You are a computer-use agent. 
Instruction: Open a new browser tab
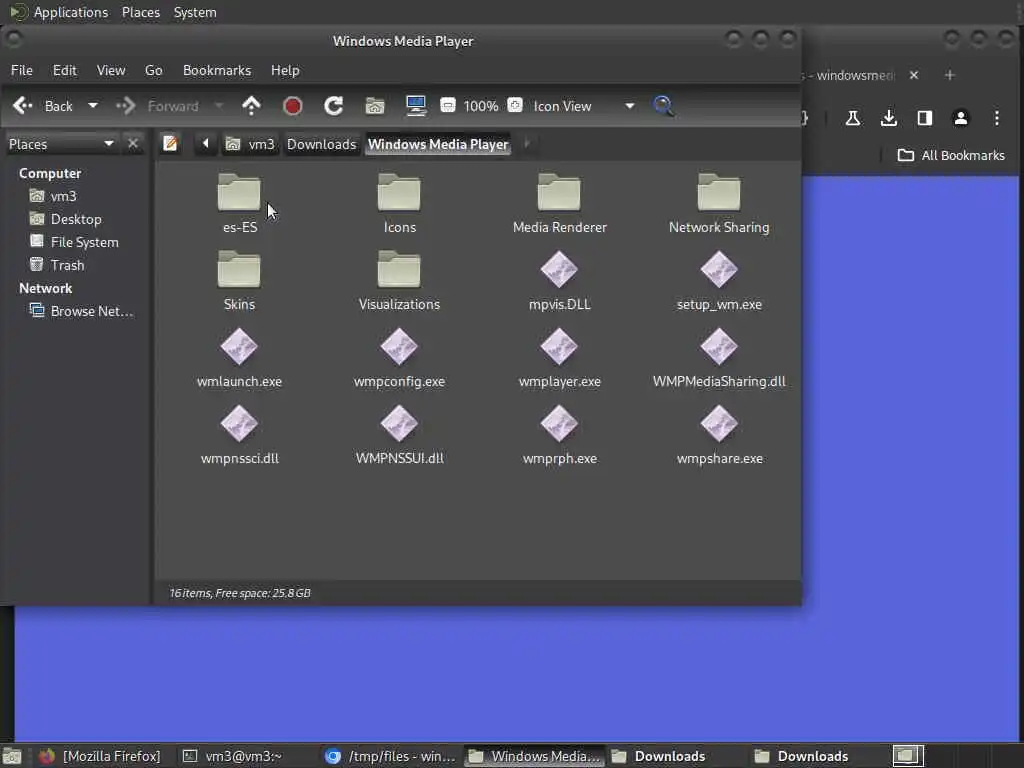pyautogui.click(x=950, y=75)
